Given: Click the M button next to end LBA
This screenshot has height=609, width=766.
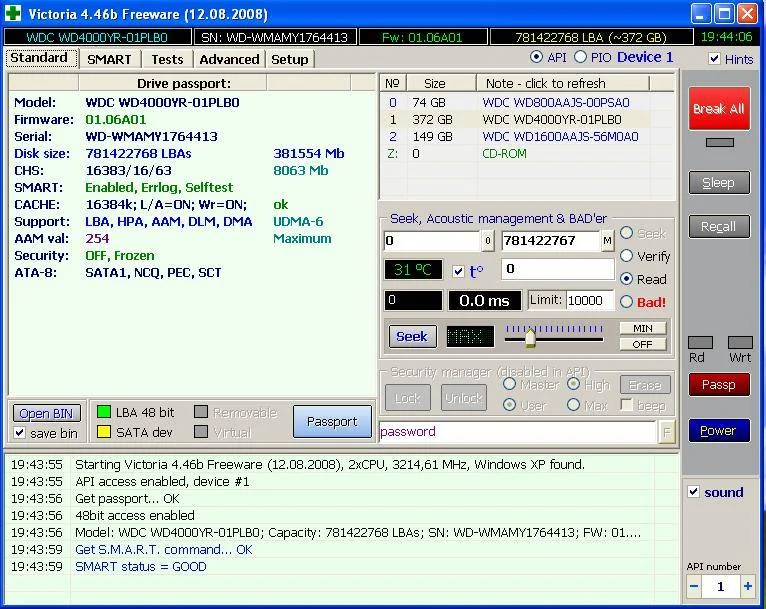Looking at the screenshot, I should tap(607, 241).
